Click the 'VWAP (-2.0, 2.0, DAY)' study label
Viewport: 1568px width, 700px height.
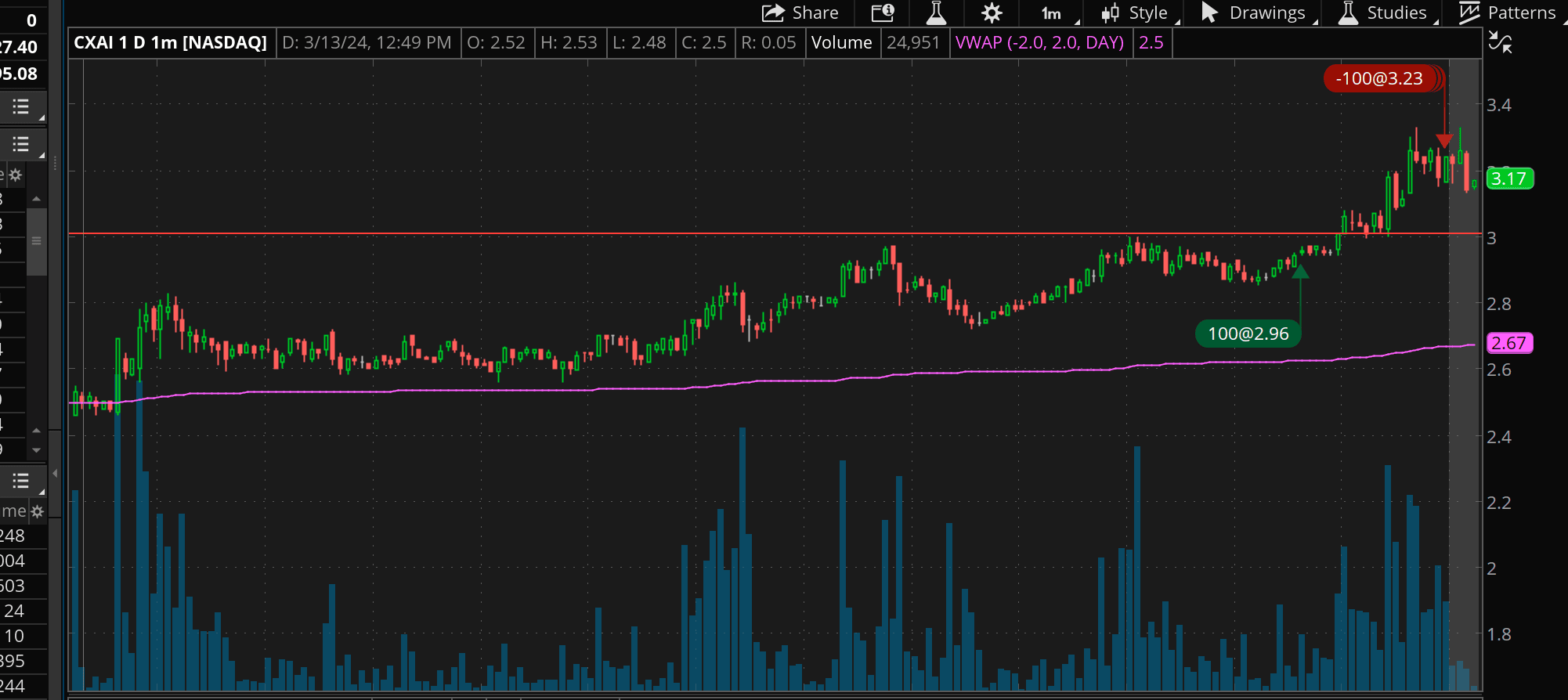tap(1039, 42)
